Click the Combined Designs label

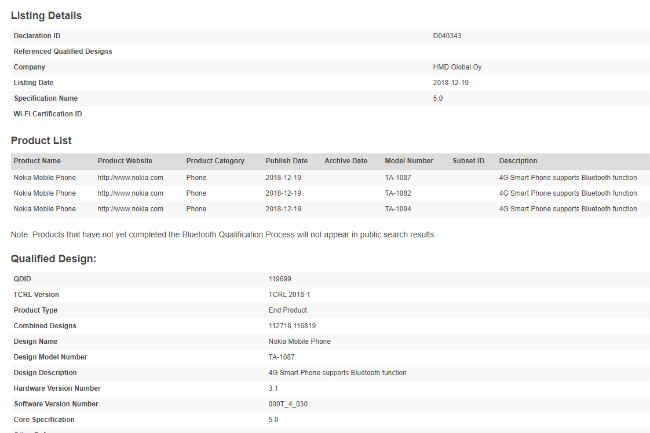tap(45, 326)
